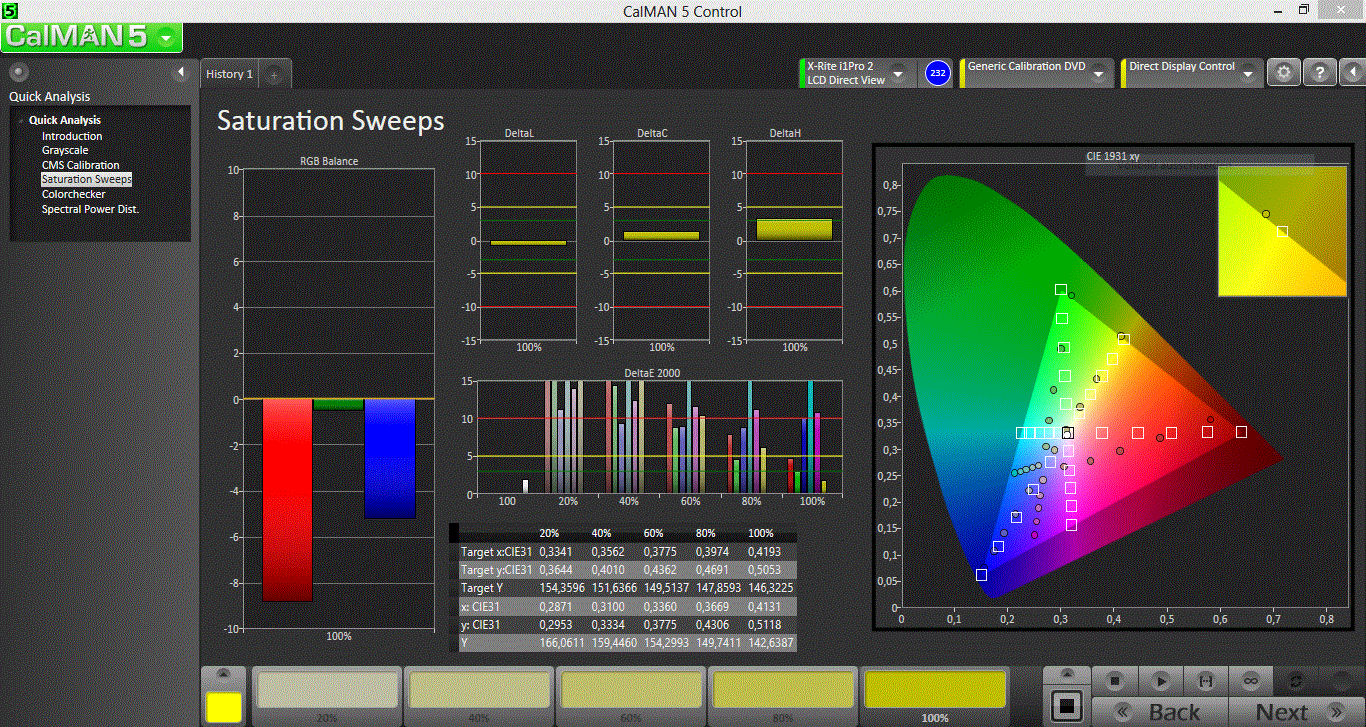Add a new history tab with plus

pos(275,75)
